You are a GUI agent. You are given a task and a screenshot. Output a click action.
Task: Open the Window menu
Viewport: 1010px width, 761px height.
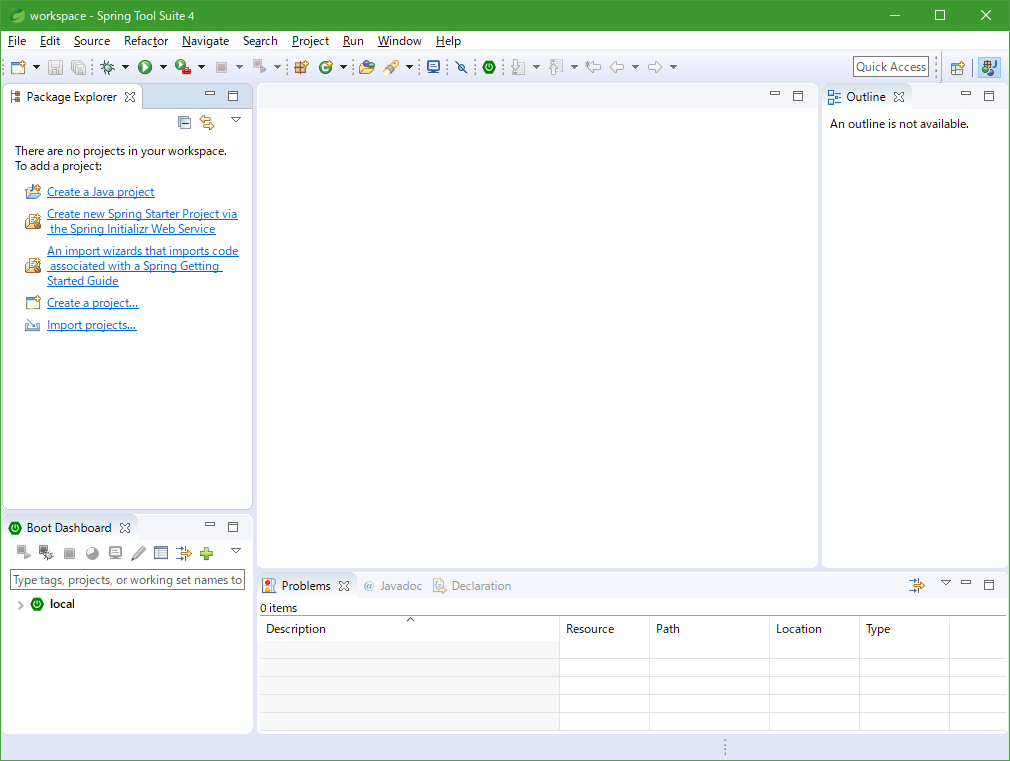pyautogui.click(x=399, y=41)
